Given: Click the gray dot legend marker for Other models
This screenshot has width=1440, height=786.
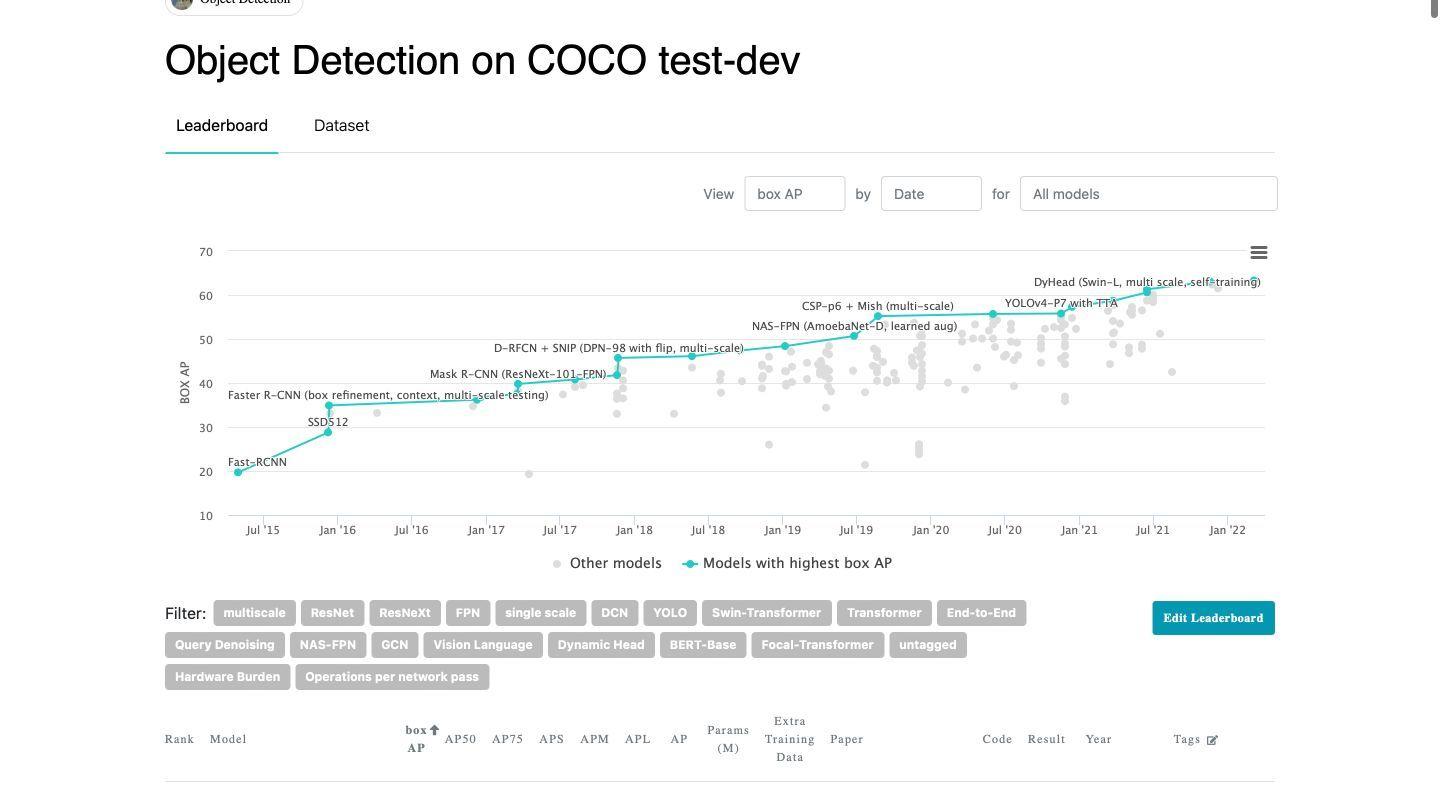Looking at the screenshot, I should click(x=557, y=564).
